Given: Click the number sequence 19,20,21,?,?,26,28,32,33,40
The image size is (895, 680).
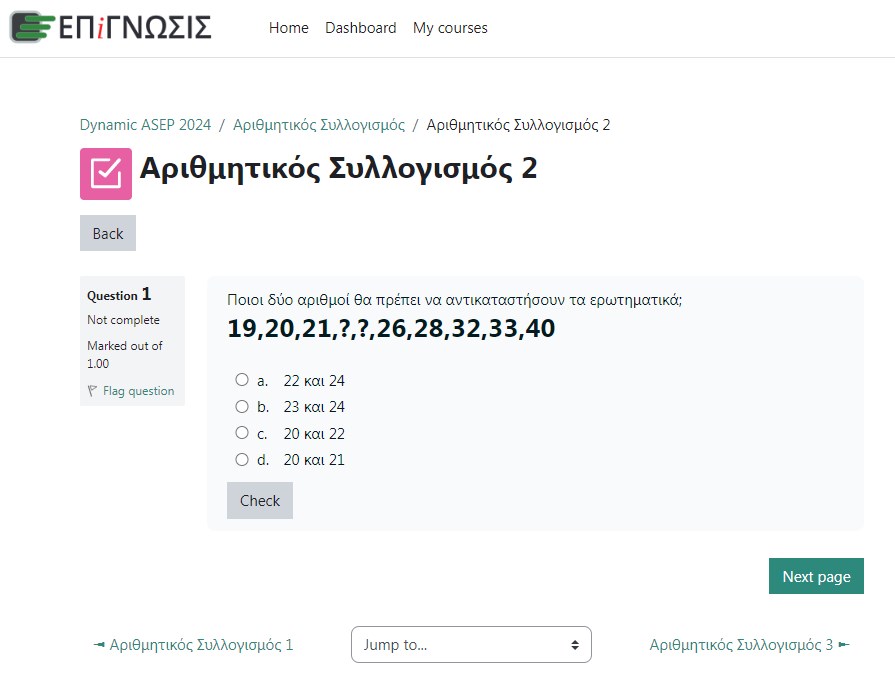Looking at the screenshot, I should [x=391, y=328].
